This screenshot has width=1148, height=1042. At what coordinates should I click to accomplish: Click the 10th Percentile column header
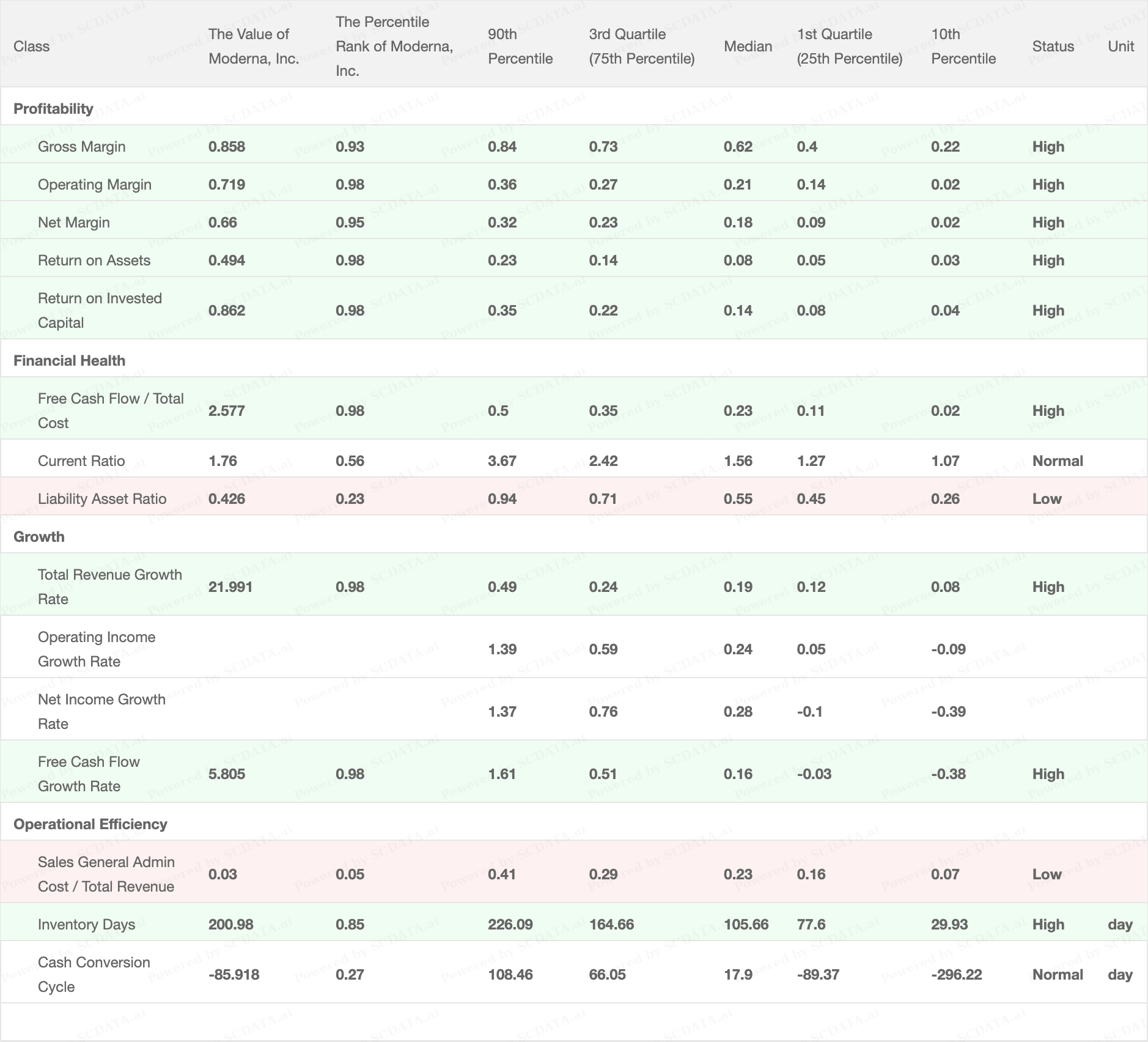pyautogui.click(x=963, y=46)
